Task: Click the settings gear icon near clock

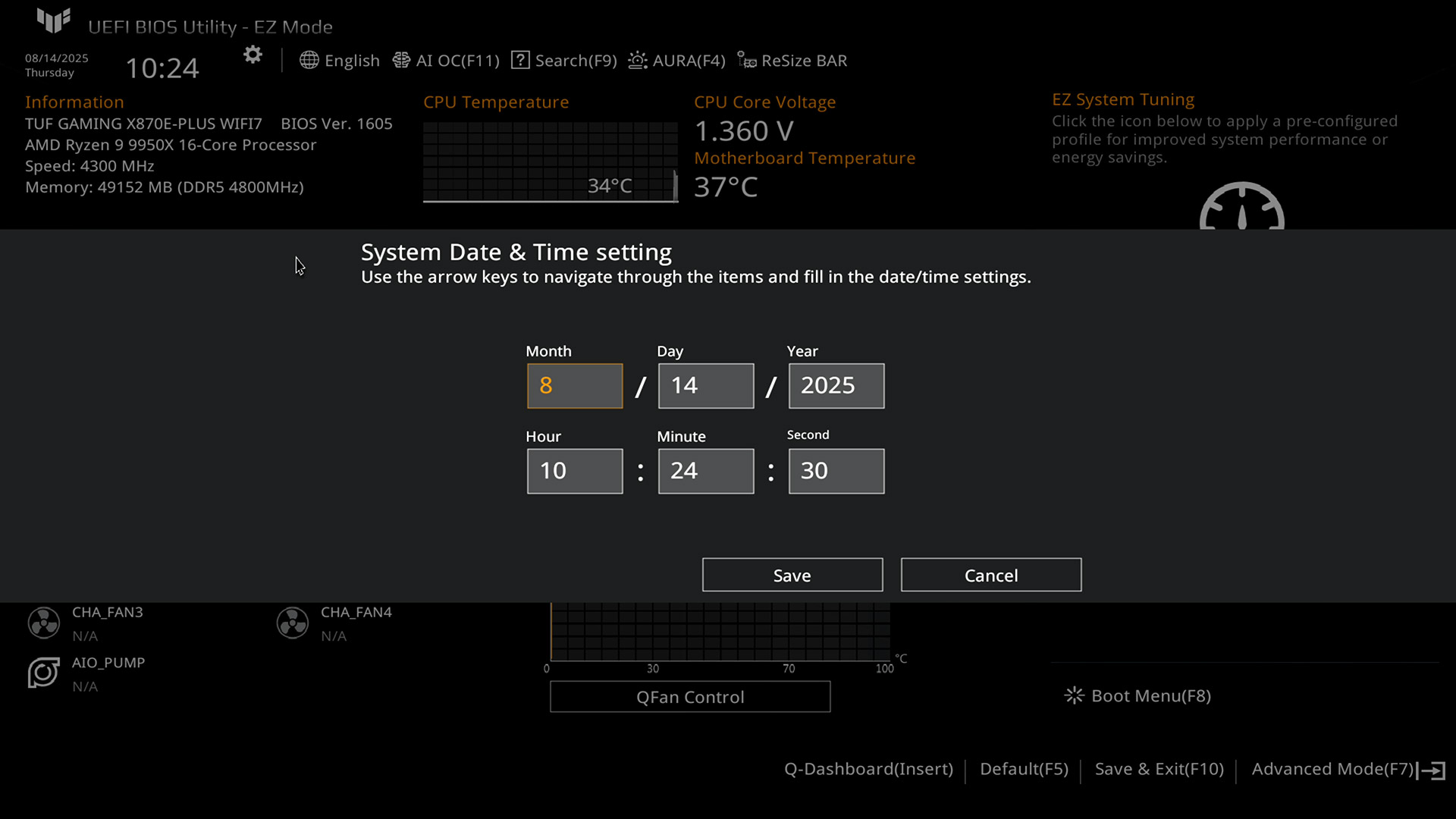Action: tap(253, 55)
